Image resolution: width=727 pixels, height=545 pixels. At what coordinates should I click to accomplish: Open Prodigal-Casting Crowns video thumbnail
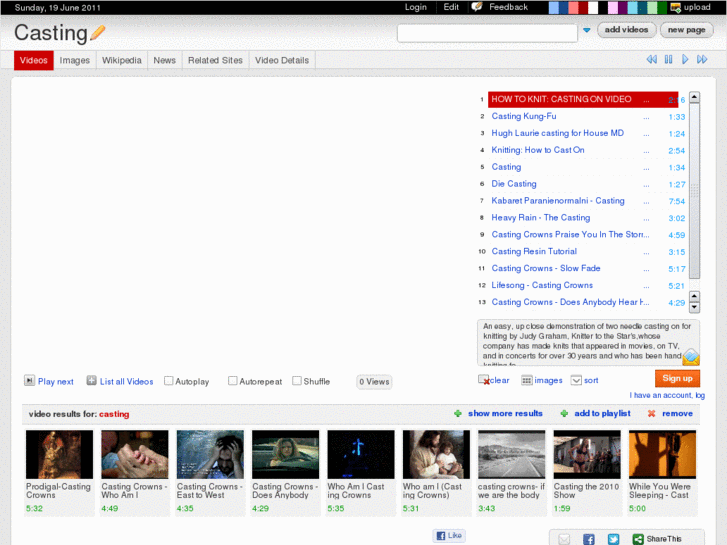(59, 454)
